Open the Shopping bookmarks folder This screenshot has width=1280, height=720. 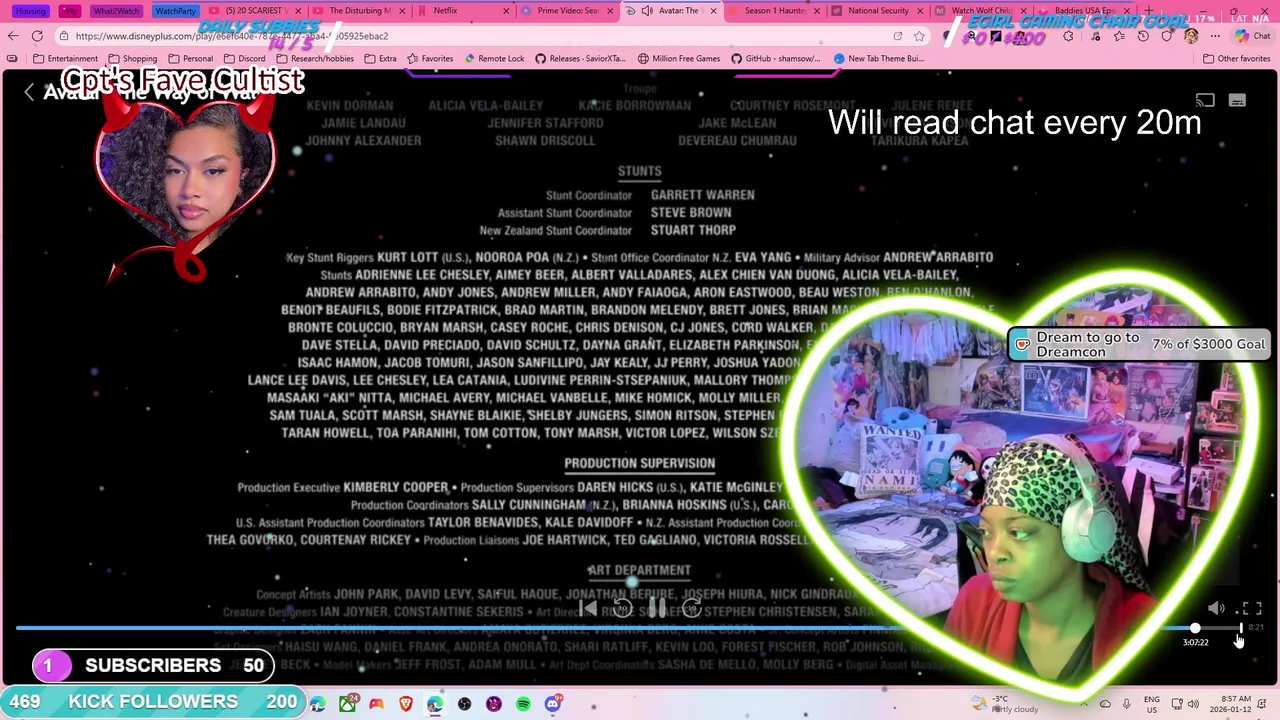click(x=132, y=59)
